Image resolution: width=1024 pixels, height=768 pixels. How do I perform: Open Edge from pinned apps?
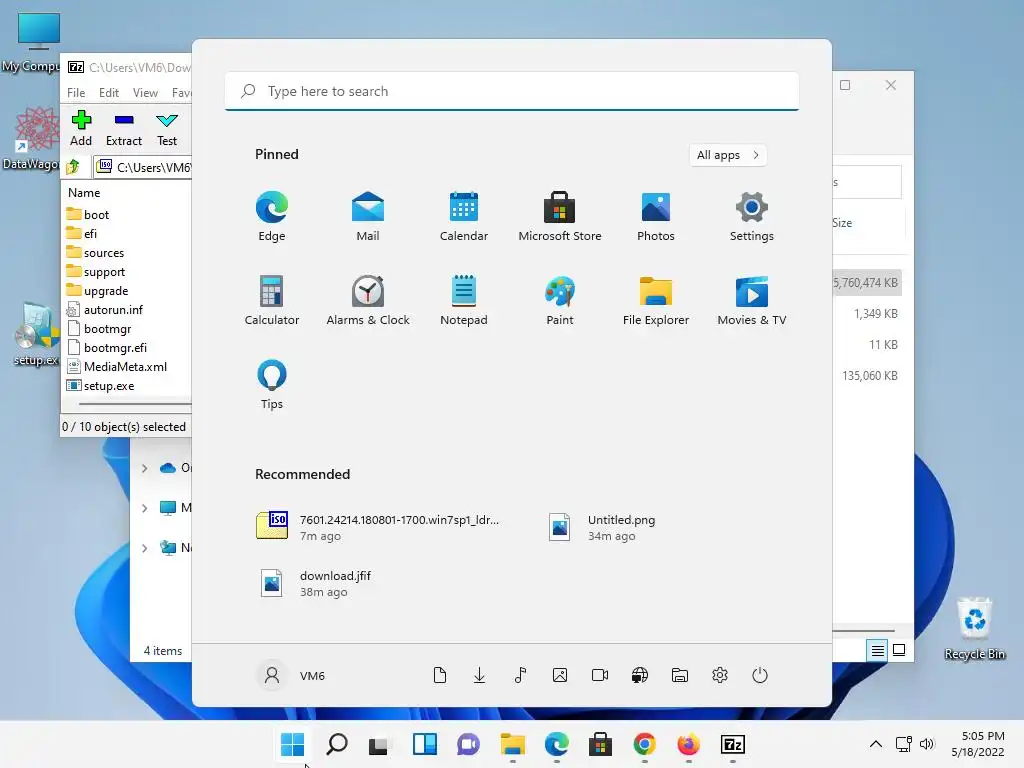tap(272, 216)
